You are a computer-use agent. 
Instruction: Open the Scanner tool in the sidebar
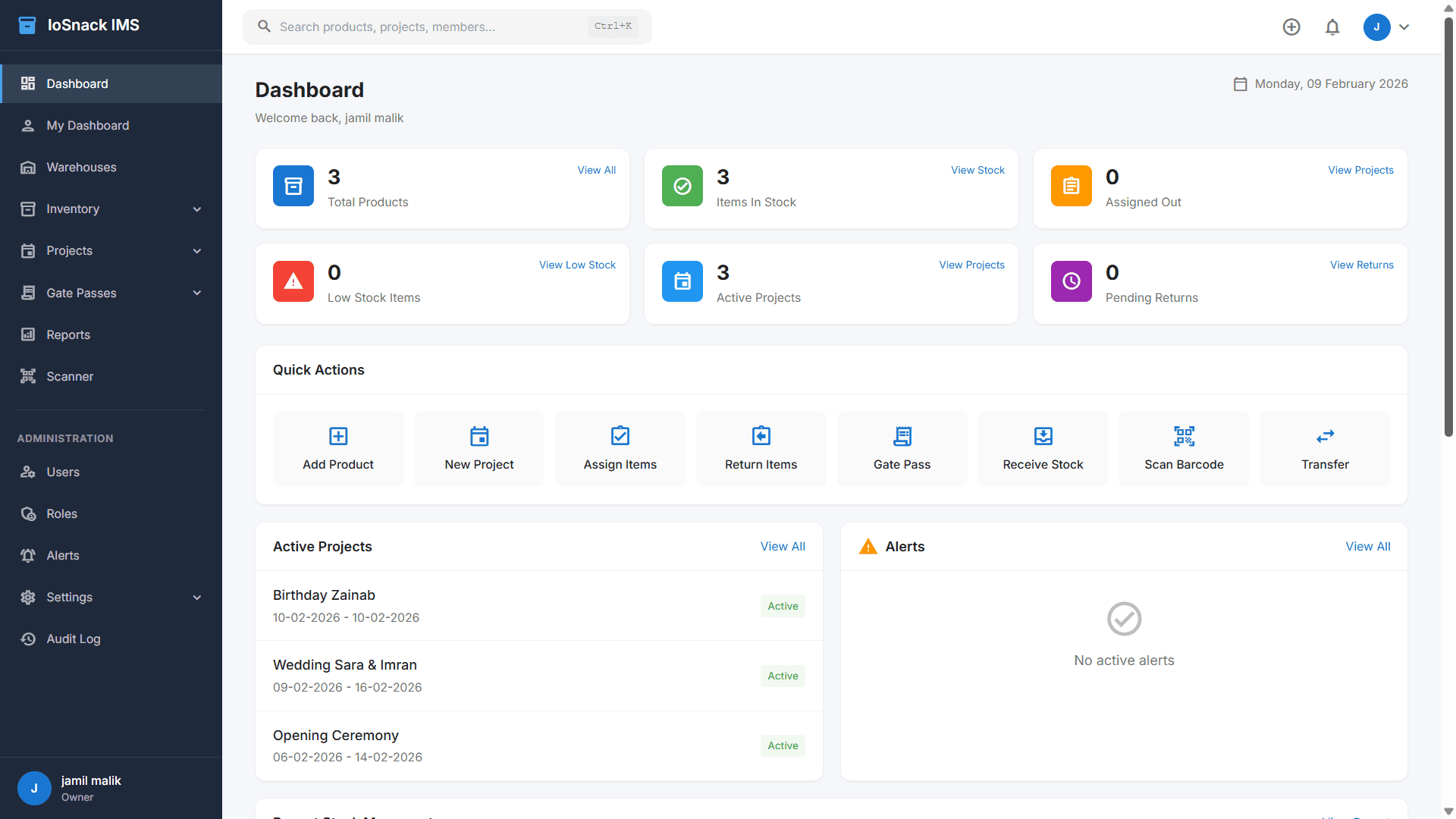tap(68, 376)
